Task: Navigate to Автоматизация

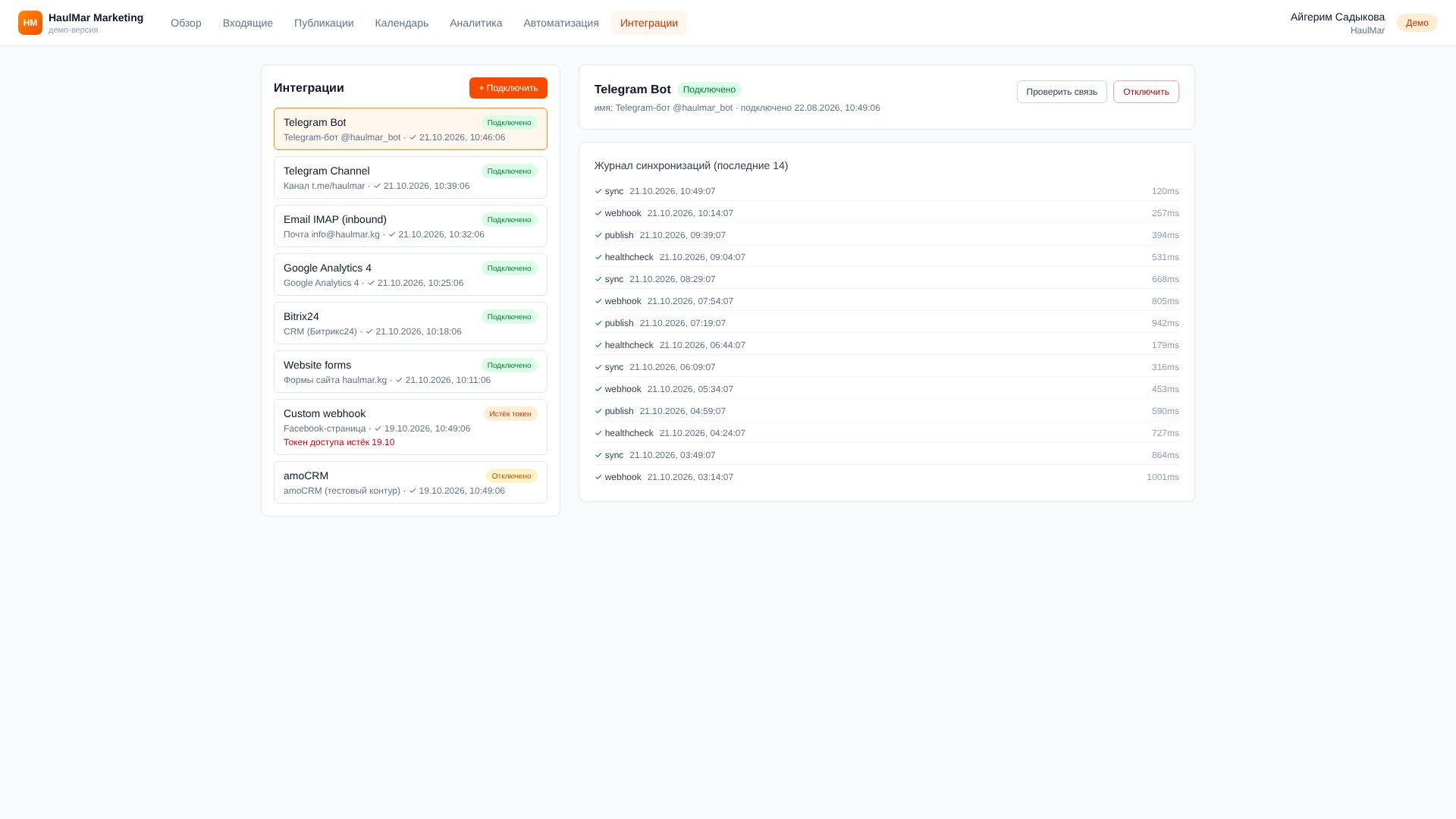Action: point(561,23)
